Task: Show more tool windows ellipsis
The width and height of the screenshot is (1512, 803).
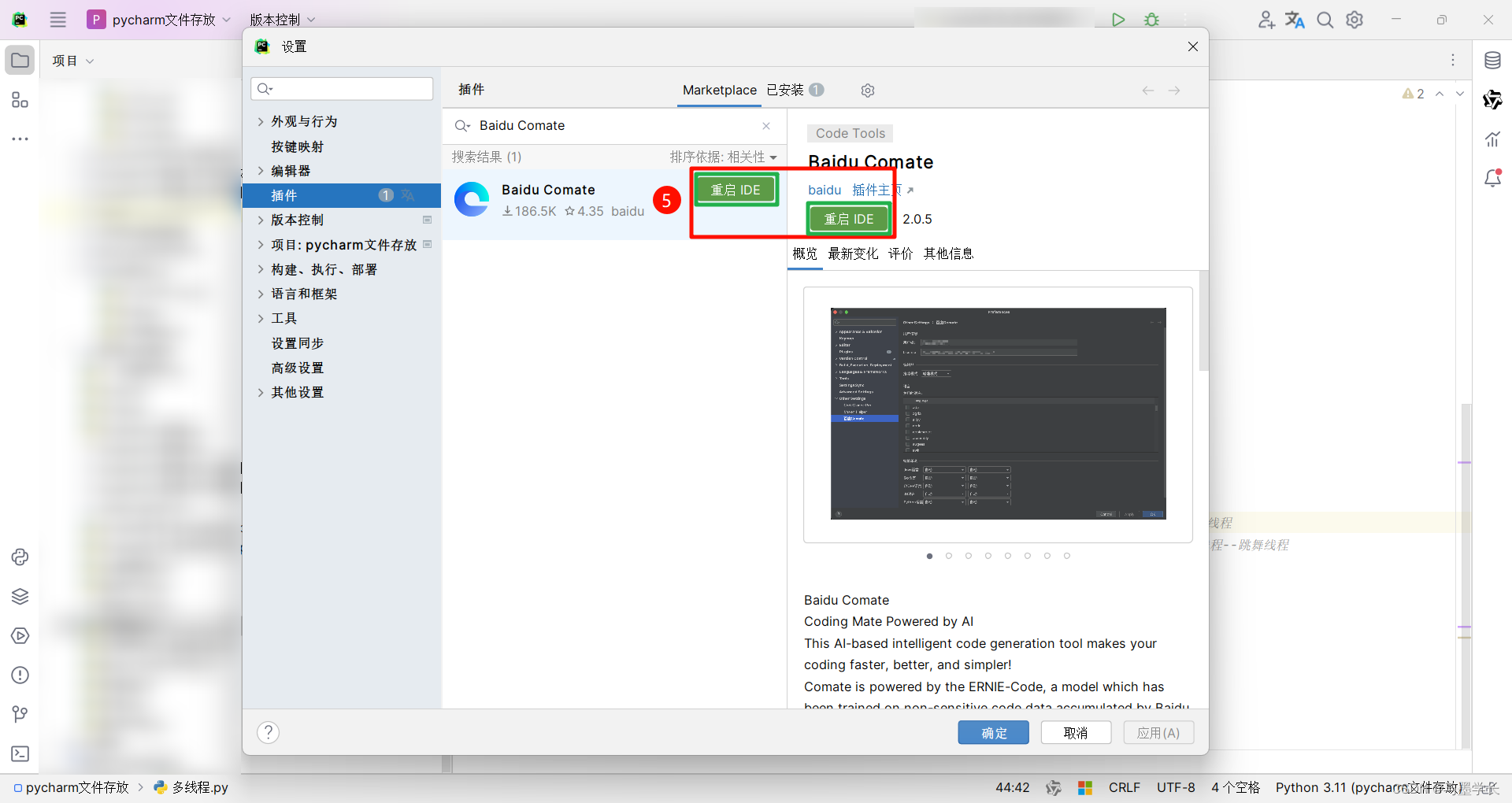Action: [20, 139]
